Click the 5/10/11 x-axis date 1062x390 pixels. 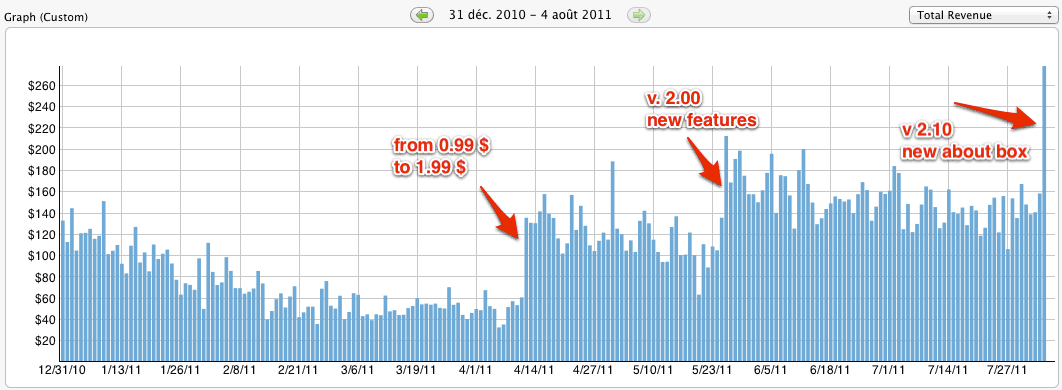(654, 370)
